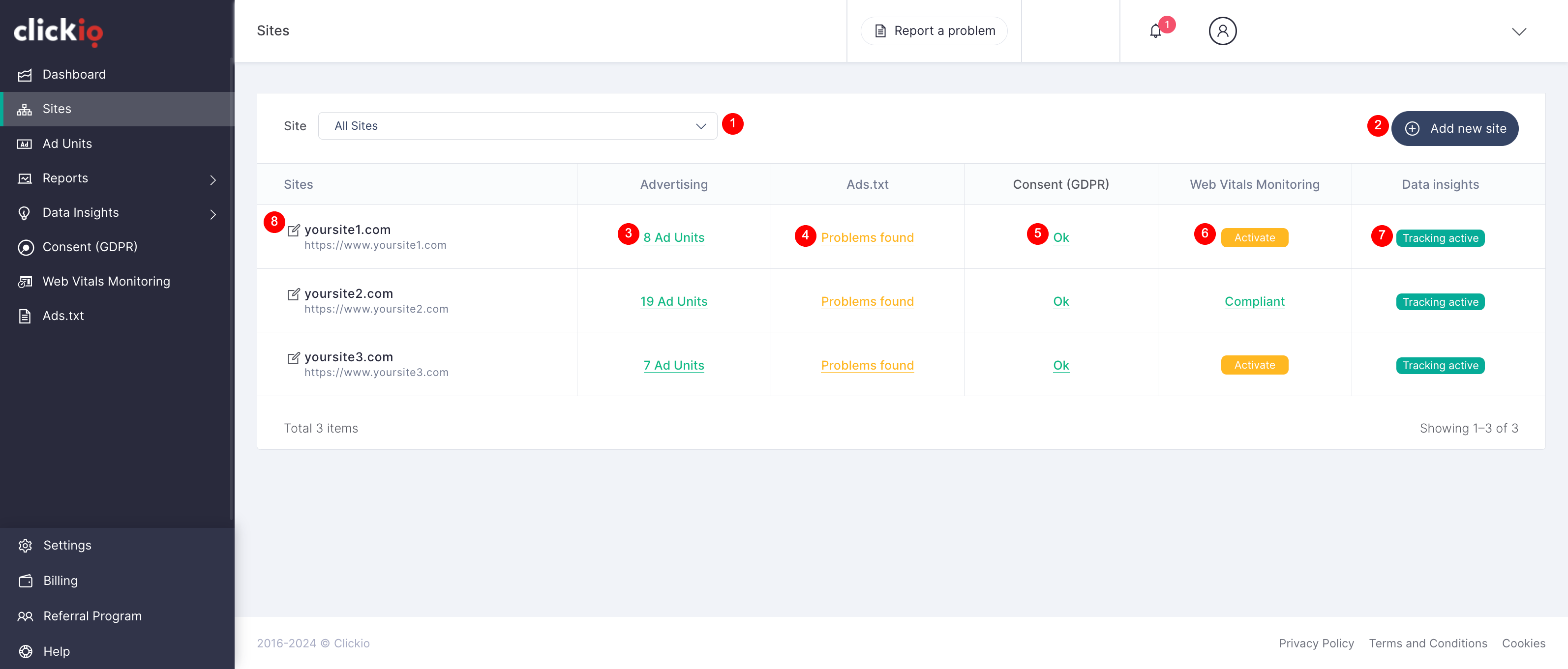The height and width of the screenshot is (669, 1568).
Task: Click Tracking active badge for yoursite2.com
Action: [x=1440, y=302]
